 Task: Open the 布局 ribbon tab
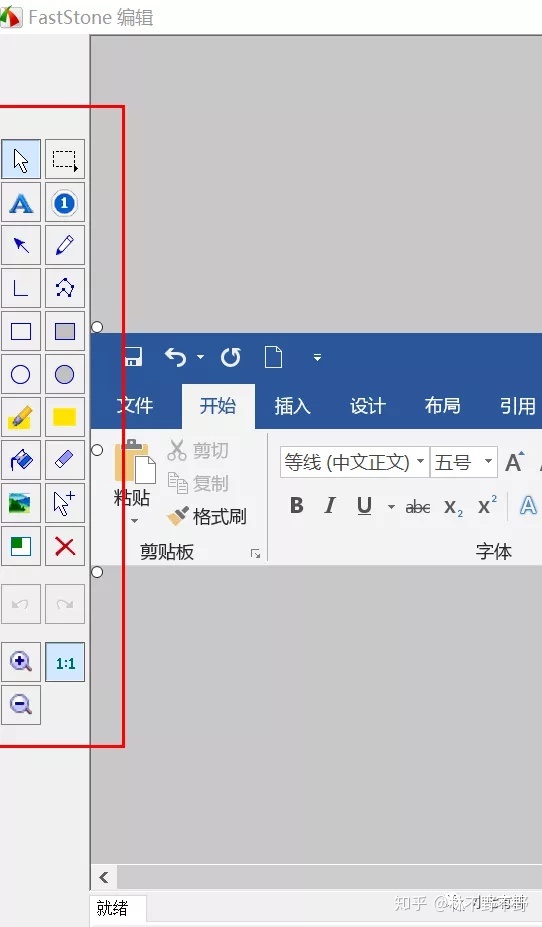(442, 406)
